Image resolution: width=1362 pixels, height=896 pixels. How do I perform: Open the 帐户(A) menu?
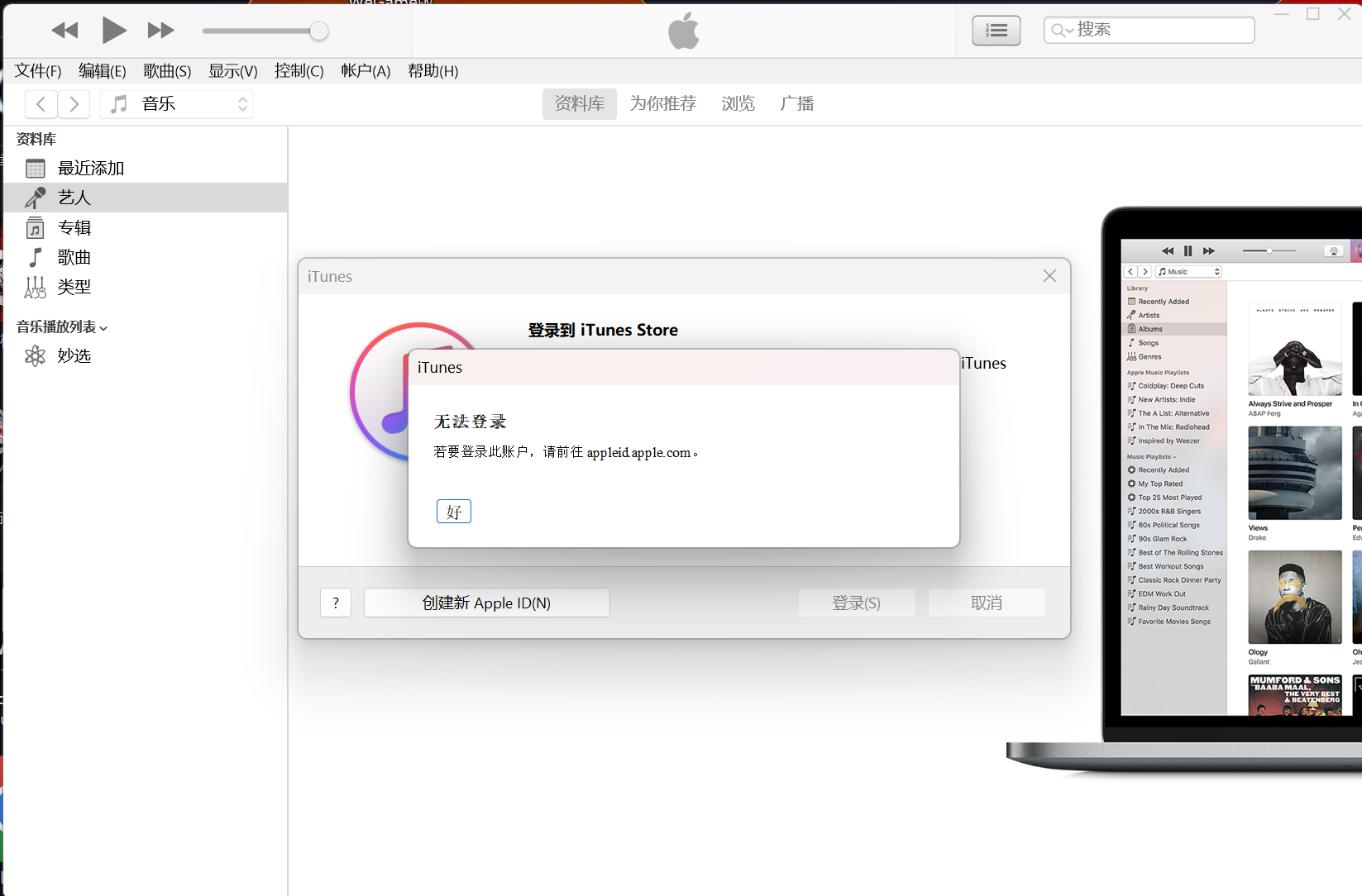tap(366, 71)
